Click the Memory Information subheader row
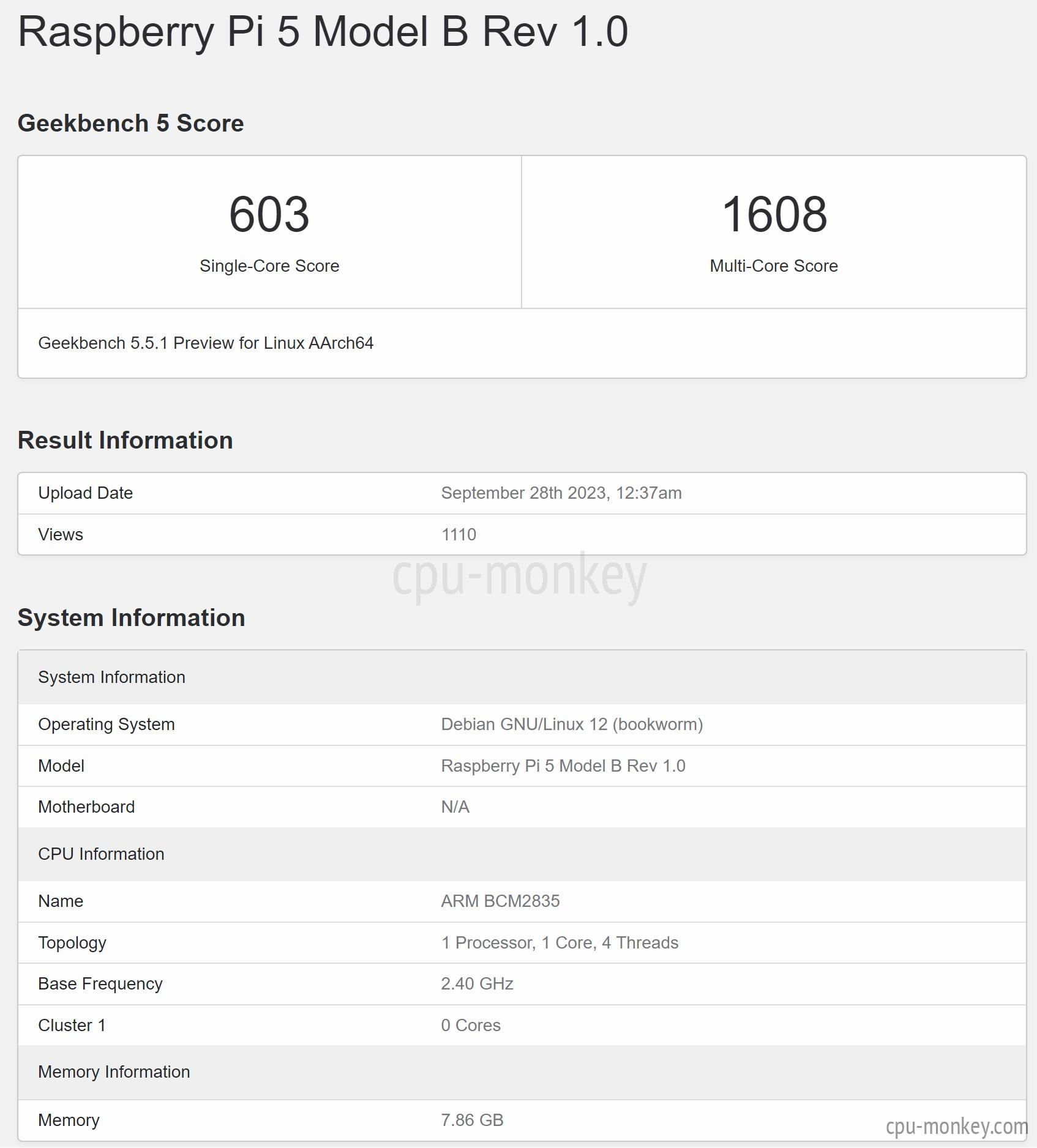Screen dimensions: 1037x1148 click(522, 1072)
